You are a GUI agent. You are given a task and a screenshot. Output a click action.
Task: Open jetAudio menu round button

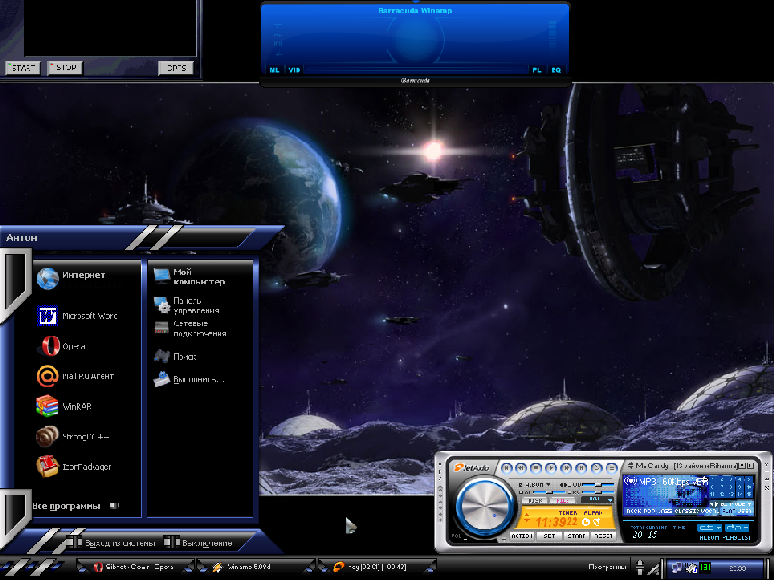click(x=611, y=468)
